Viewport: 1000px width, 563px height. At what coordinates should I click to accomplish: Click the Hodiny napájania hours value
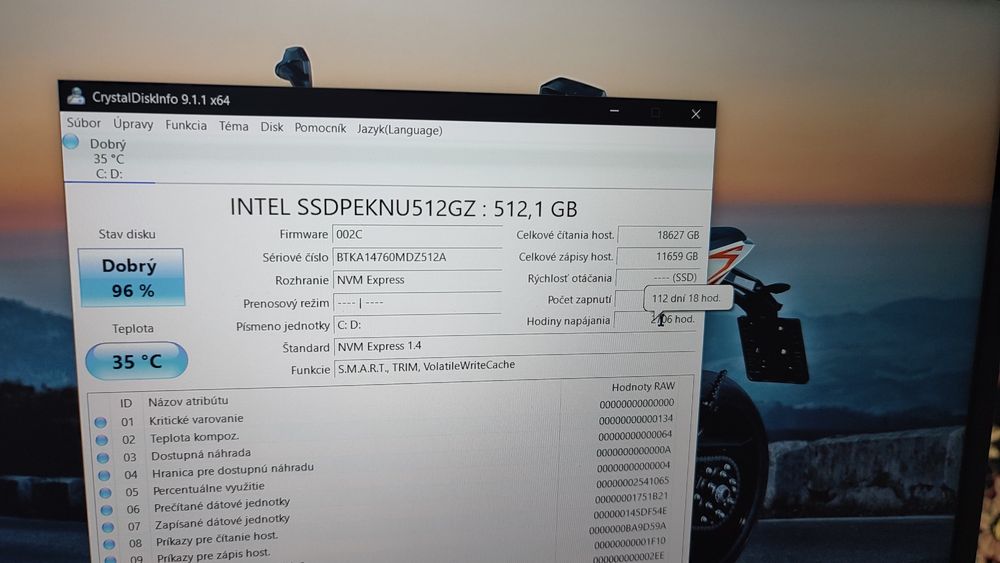coord(656,319)
